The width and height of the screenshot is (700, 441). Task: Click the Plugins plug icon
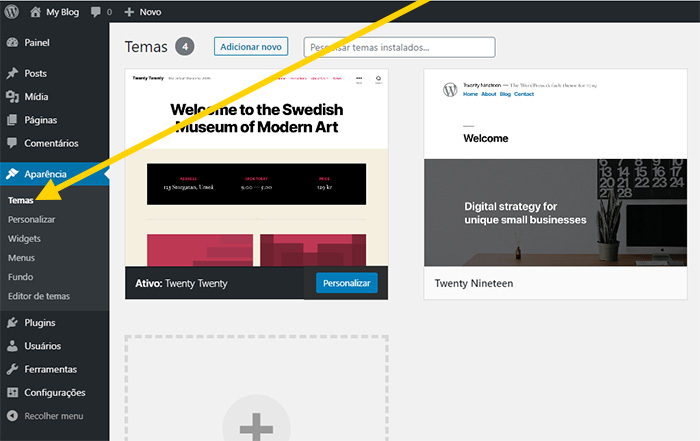pos(12,322)
